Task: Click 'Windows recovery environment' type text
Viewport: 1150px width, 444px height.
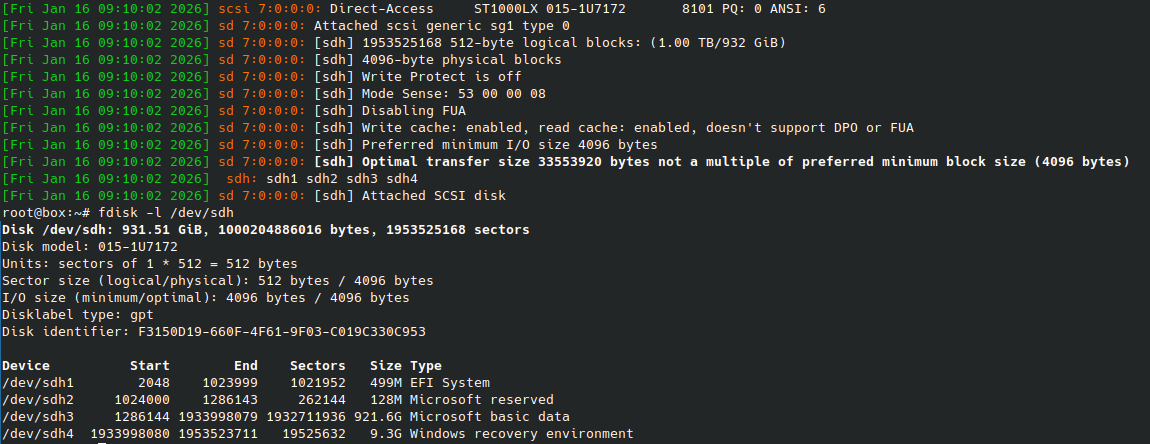Action: point(522,433)
